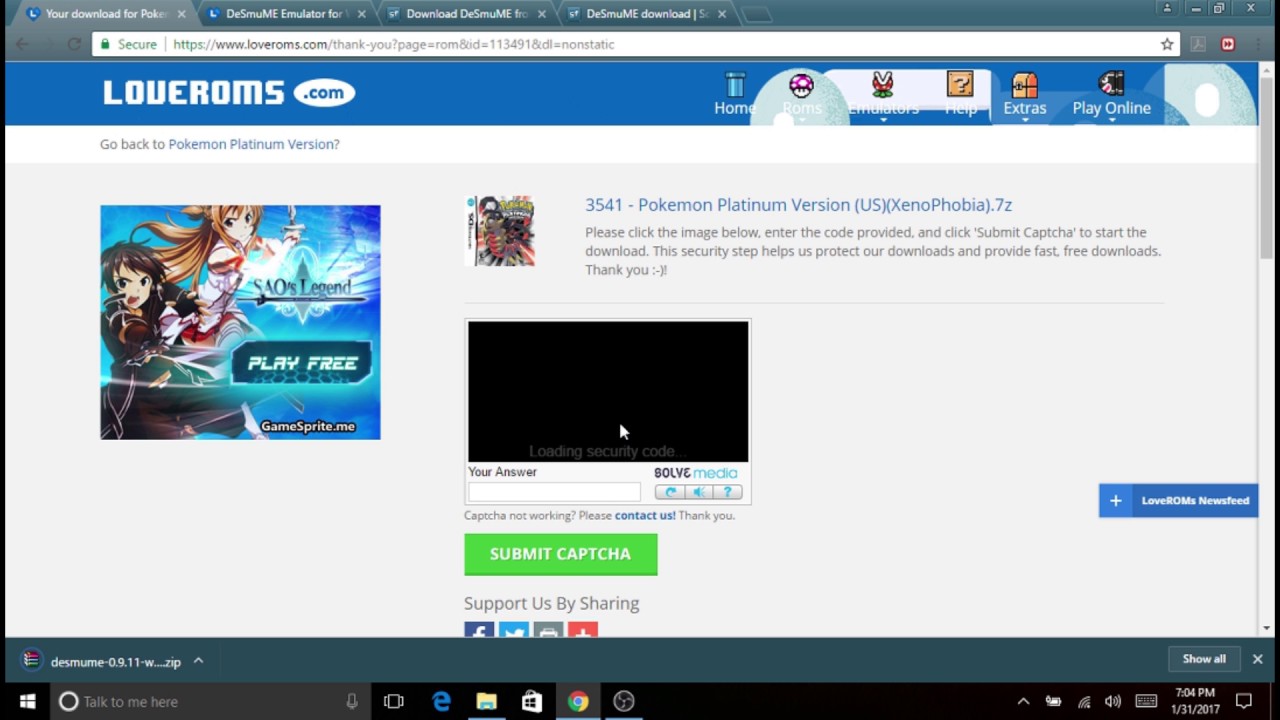Open the Play Online dropdown in navigation
Image resolution: width=1280 pixels, height=720 pixels.
click(x=1111, y=97)
